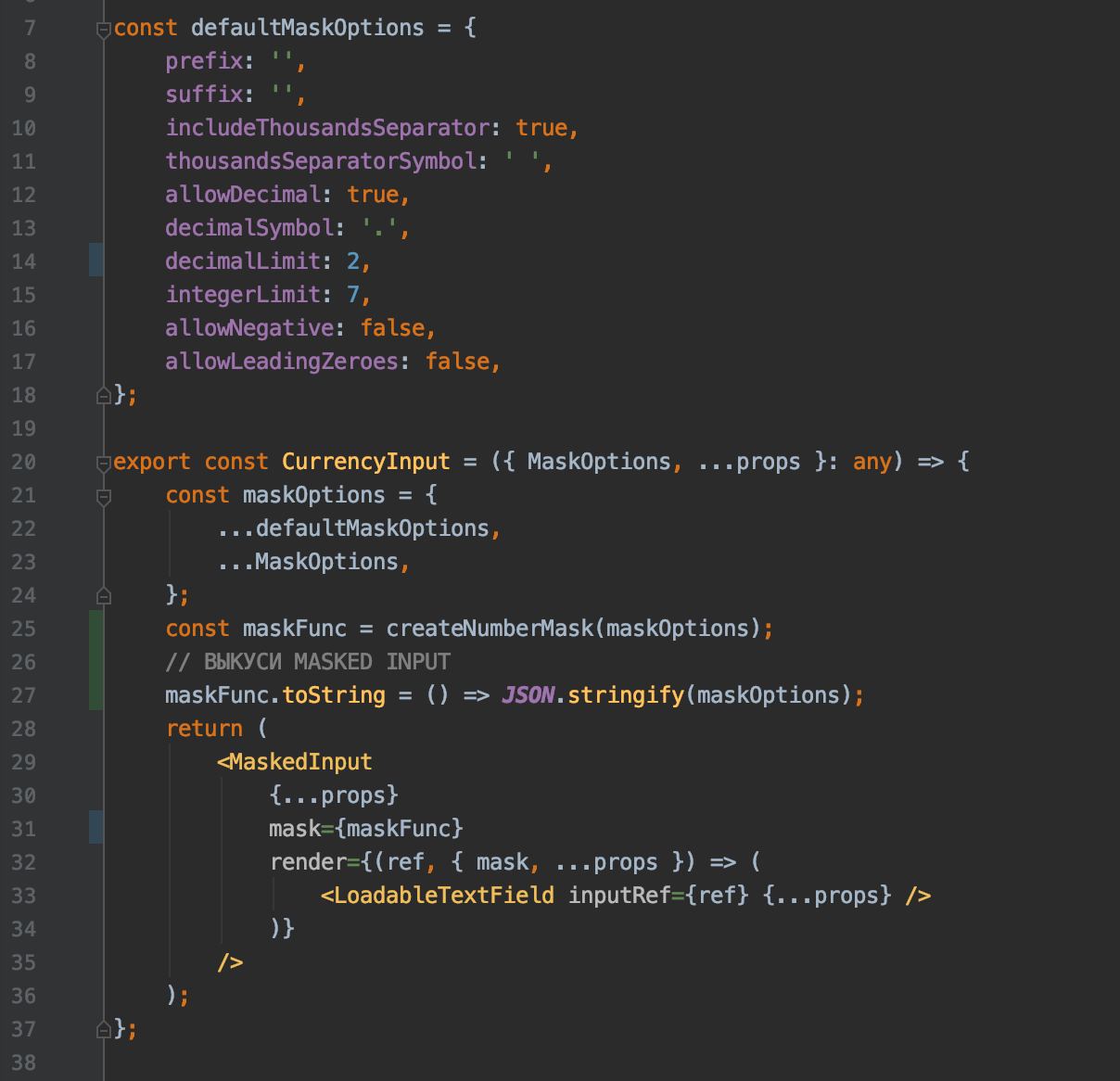Click the createNumberMask function call
This screenshot has height=1081, width=1120.
click(490, 629)
